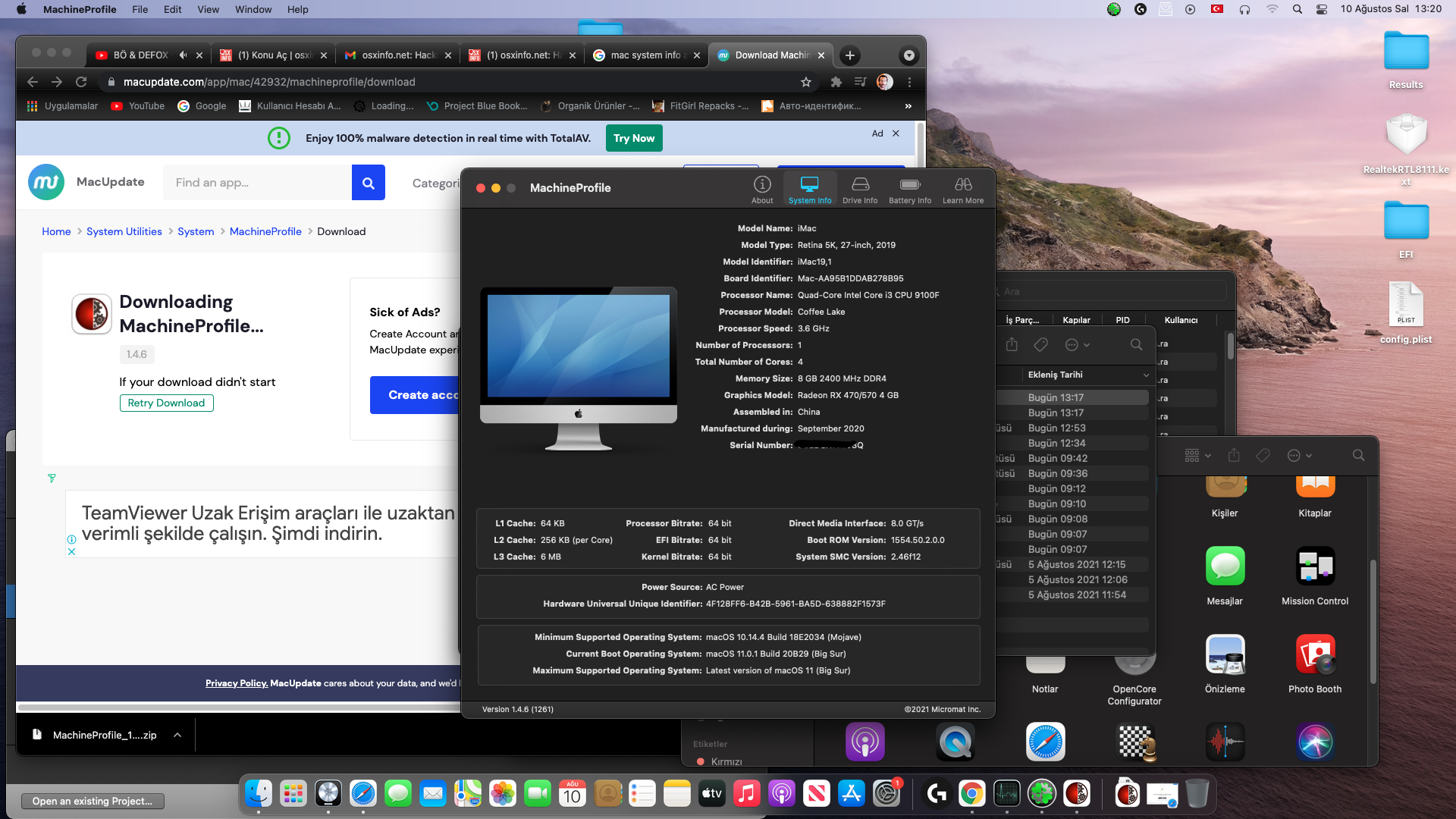Show hidden bookmarks overflow chevron
The image size is (1456, 819).
coord(908,106)
